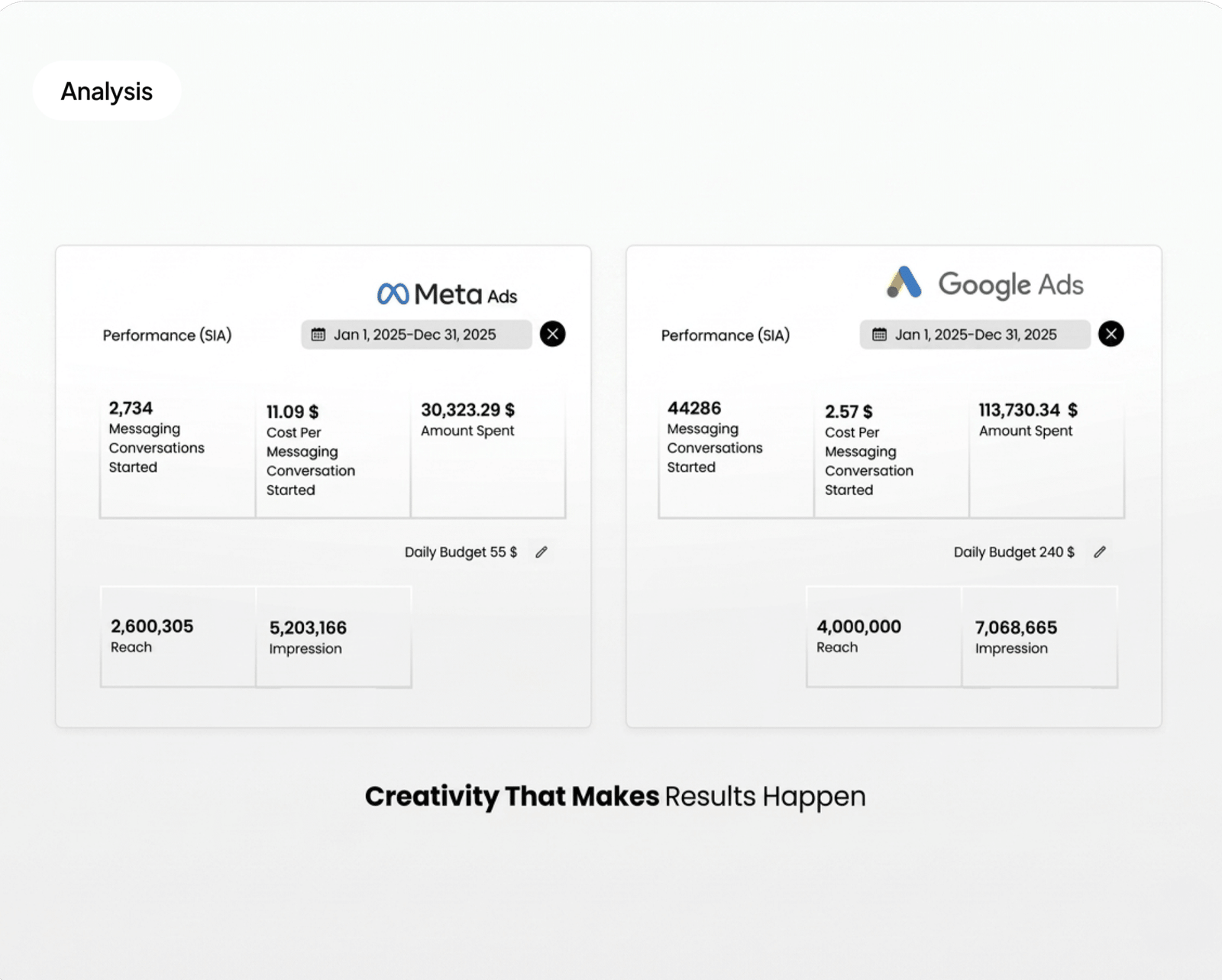Select the 2,600,305 Reach card
This screenshot has width=1222, height=980.
[178, 636]
